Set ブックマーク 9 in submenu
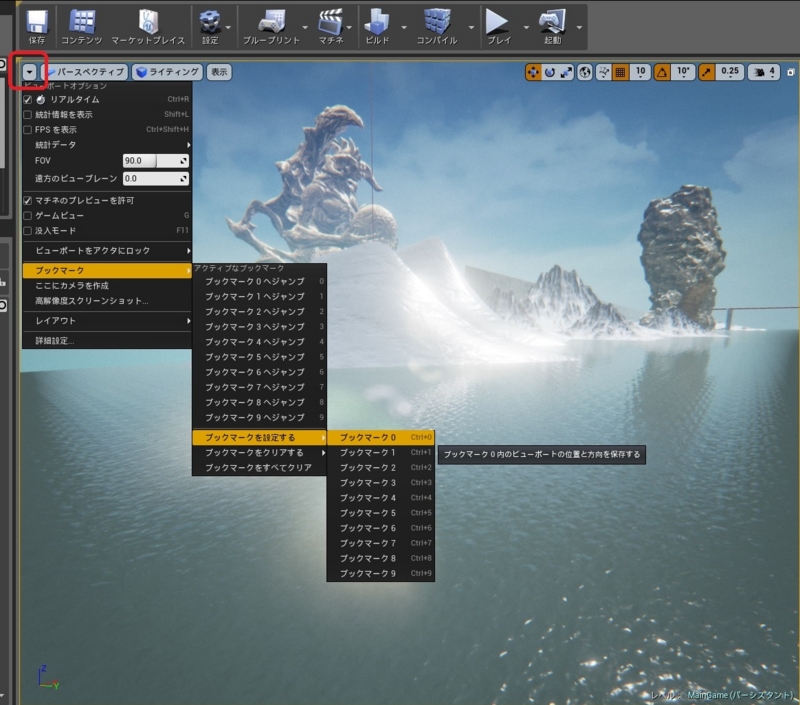 pos(381,573)
